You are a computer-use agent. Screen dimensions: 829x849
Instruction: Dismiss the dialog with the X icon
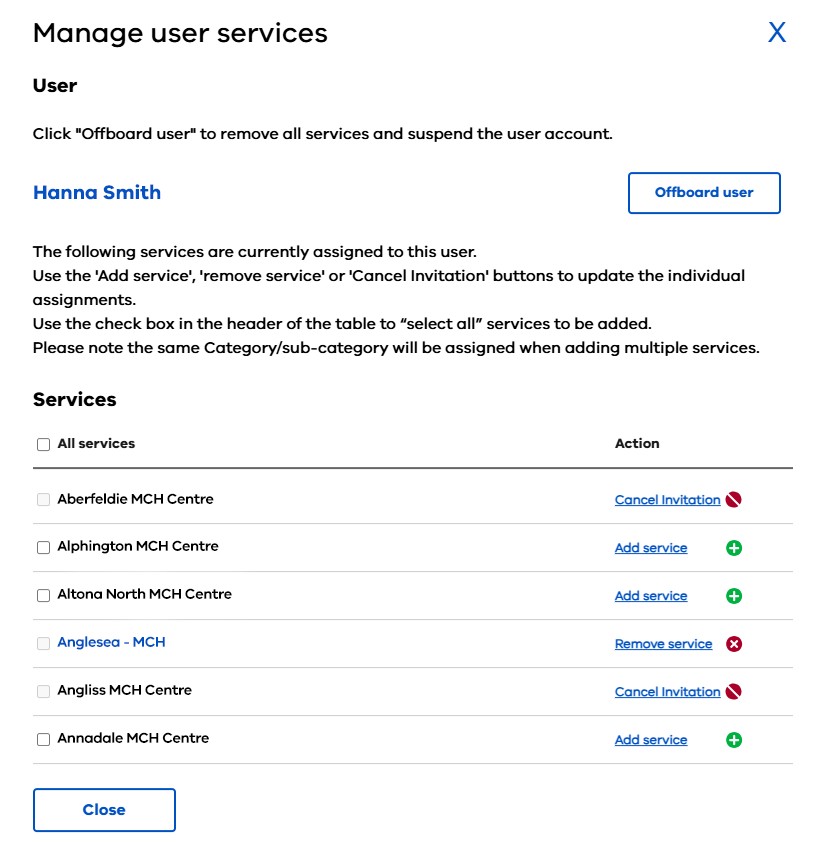pyautogui.click(x=777, y=32)
